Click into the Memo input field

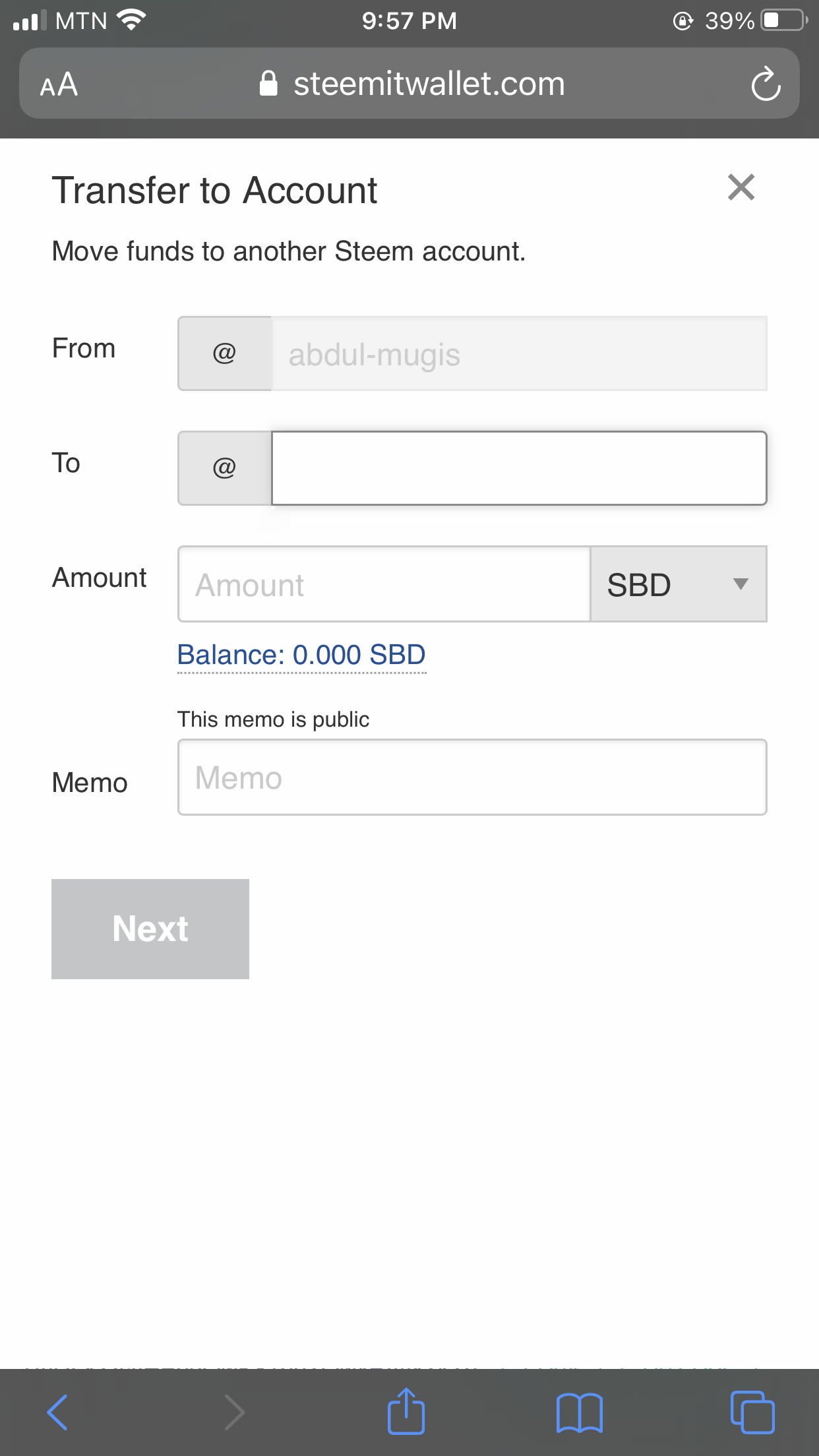(x=472, y=777)
